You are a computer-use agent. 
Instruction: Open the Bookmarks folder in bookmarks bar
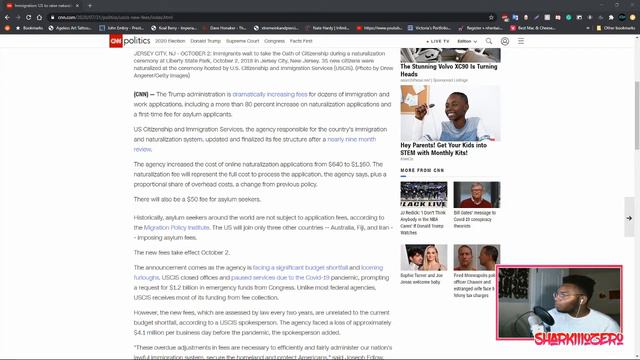pyautogui.click(x=29, y=28)
